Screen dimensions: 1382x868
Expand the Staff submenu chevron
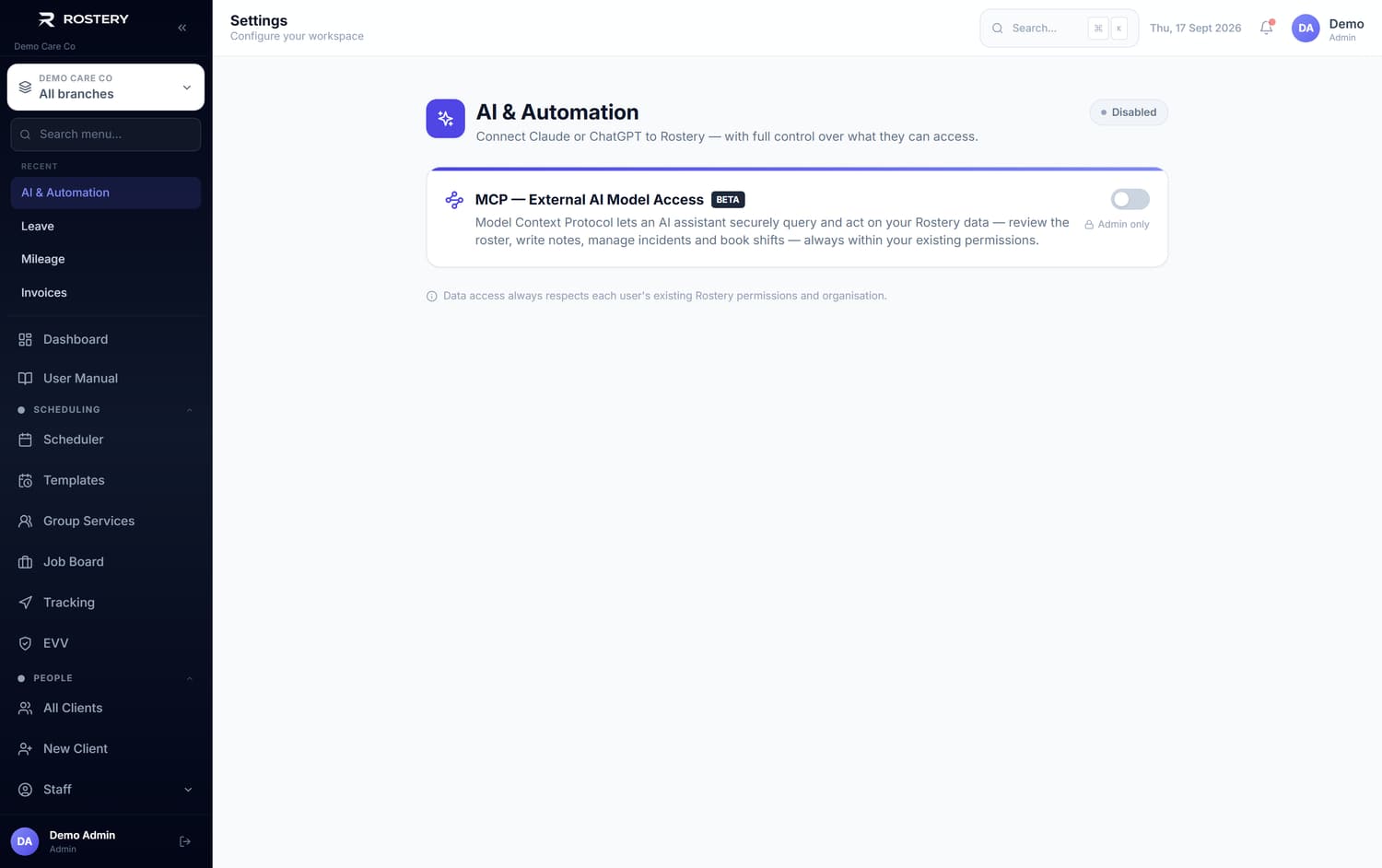(188, 790)
